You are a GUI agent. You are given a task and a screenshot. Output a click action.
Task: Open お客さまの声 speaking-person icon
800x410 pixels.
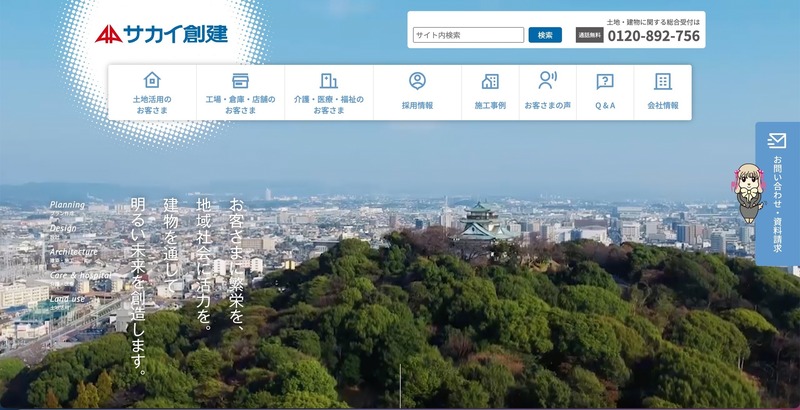547,81
